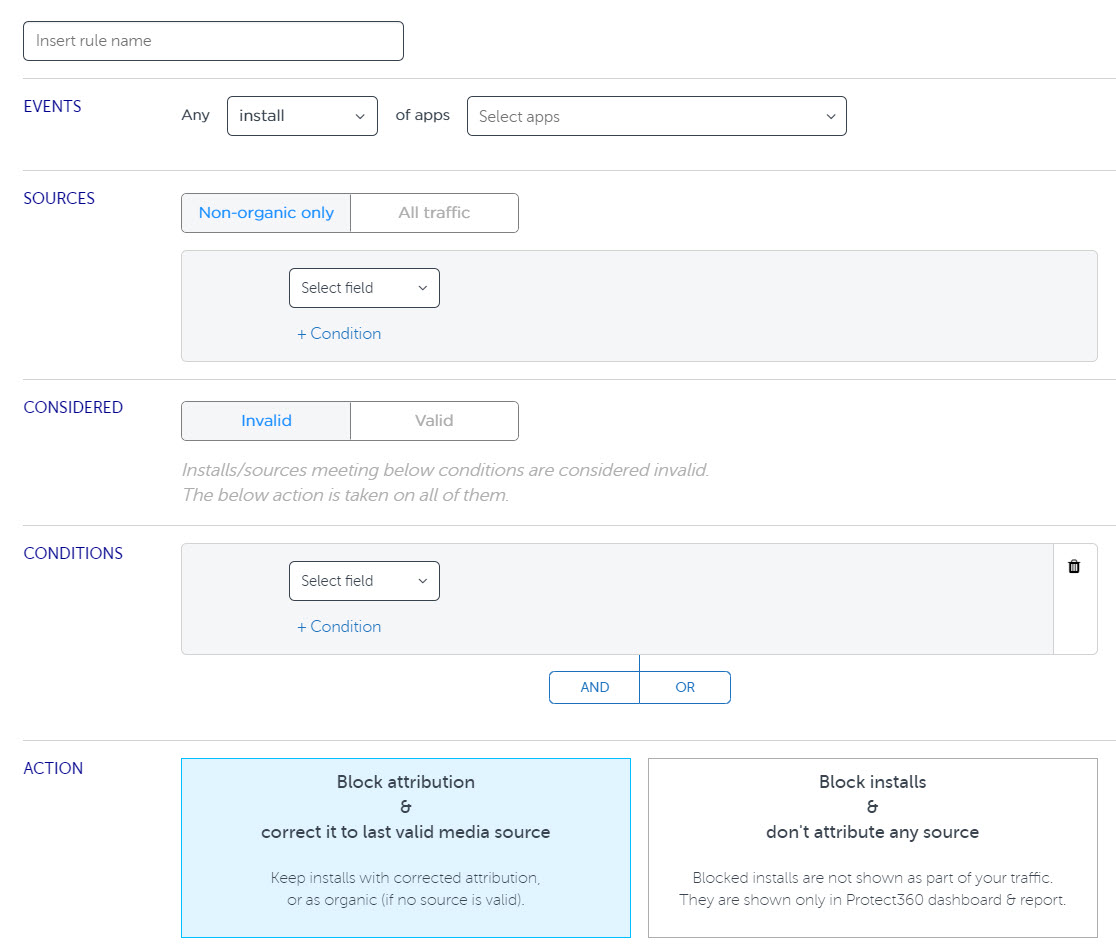
Task: Click + Condition link under Sources
Action: [339, 334]
